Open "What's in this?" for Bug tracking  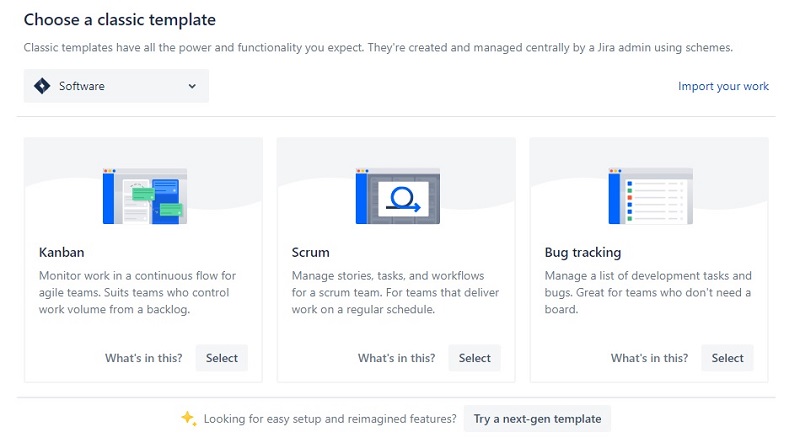pyautogui.click(x=649, y=358)
